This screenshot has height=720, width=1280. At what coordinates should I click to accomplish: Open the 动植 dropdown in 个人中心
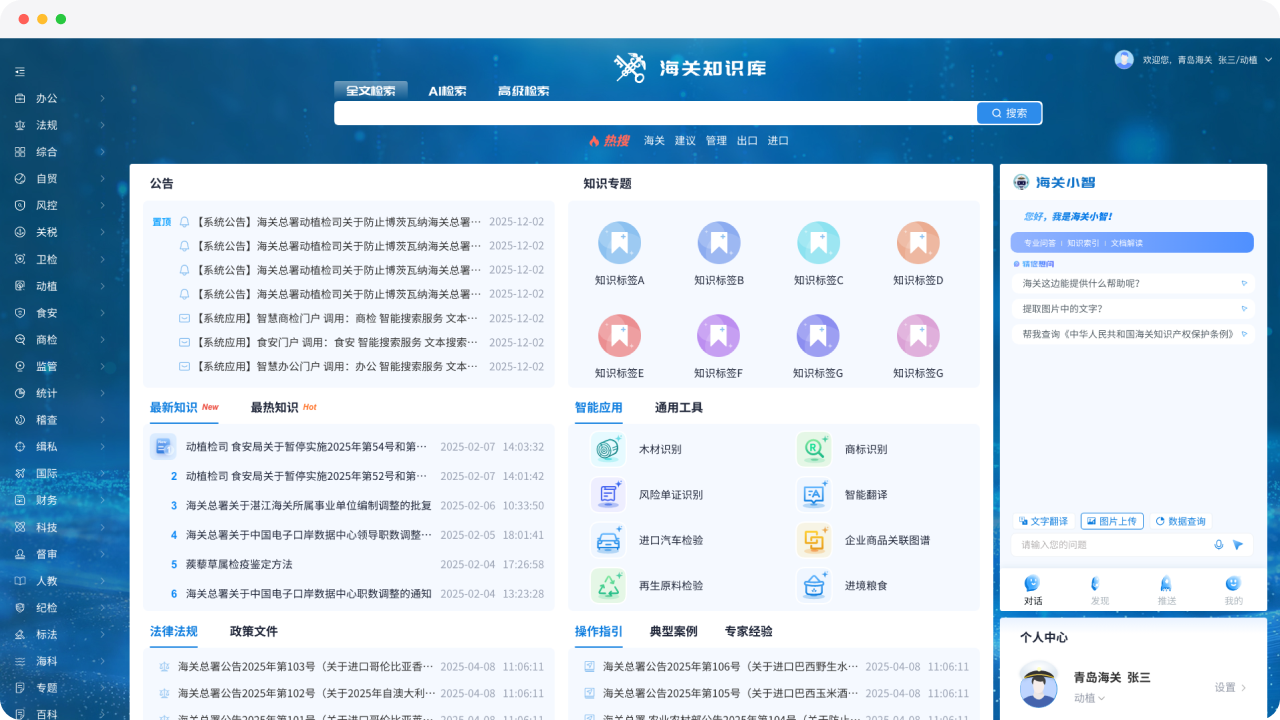pyautogui.click(x=1089, y=698)
